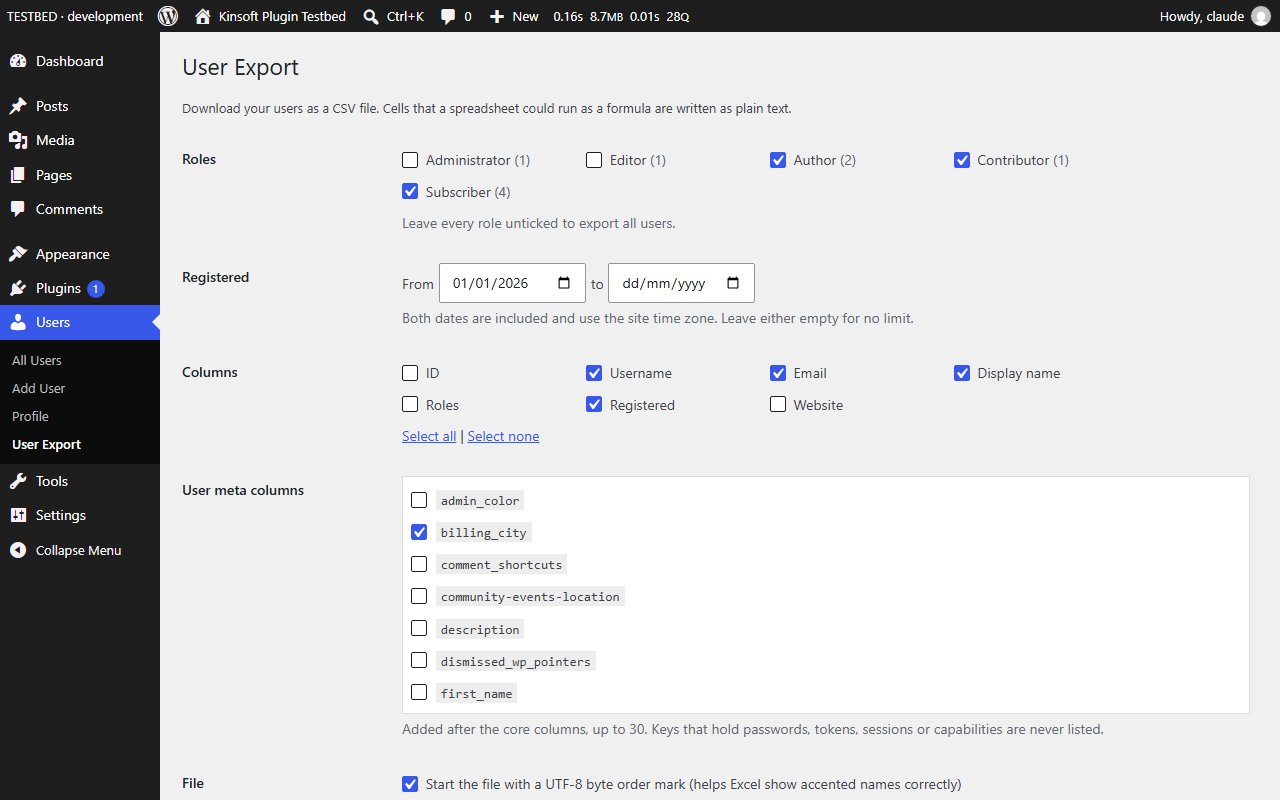The image size is (1280, 800).
Task: Enable the Website column checkbox
Action: tap(778, 405)
